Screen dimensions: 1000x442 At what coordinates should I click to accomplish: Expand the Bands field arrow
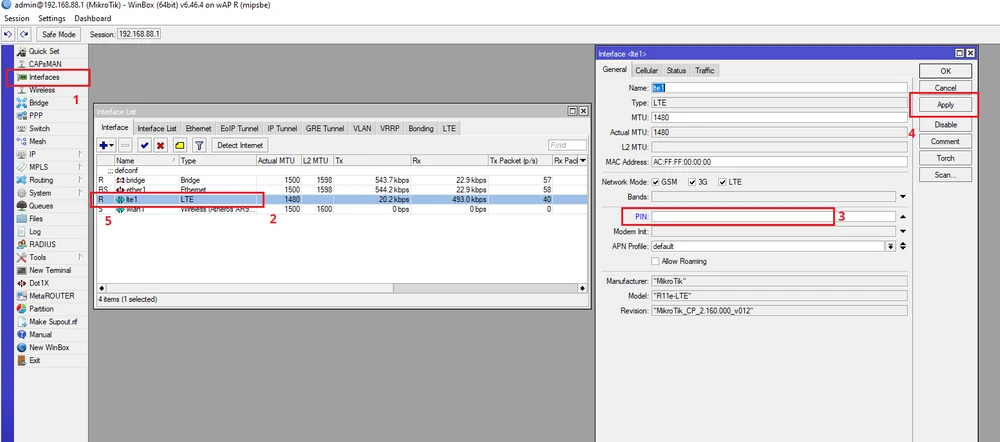click(903, 197)
